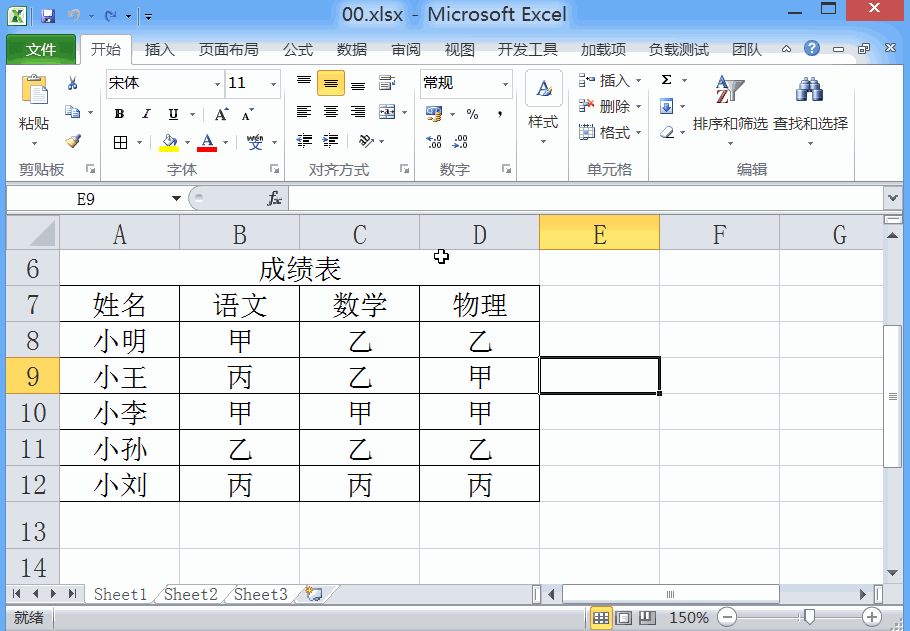The width and height of the screenshot is (910, 631).
Task: Activate the Format Painter icon
Action: pos(75,142)
